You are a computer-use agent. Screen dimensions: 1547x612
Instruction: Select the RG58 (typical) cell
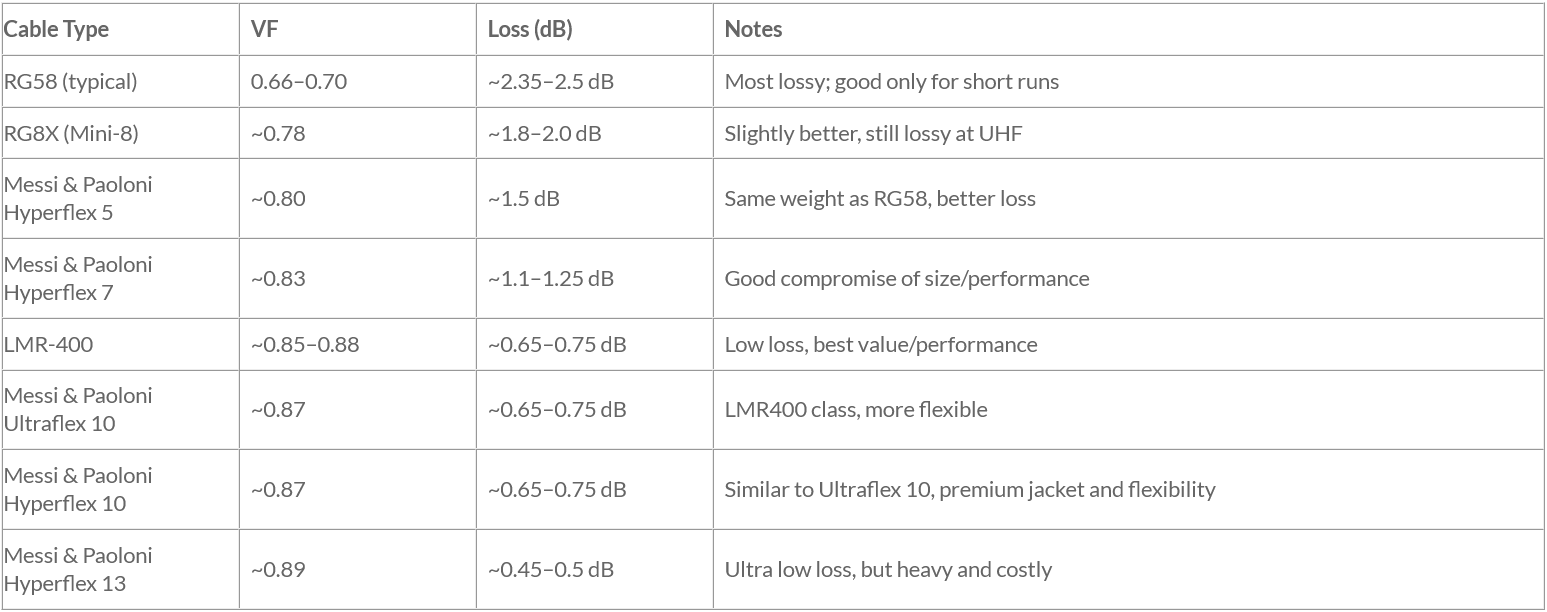[70, 82]
